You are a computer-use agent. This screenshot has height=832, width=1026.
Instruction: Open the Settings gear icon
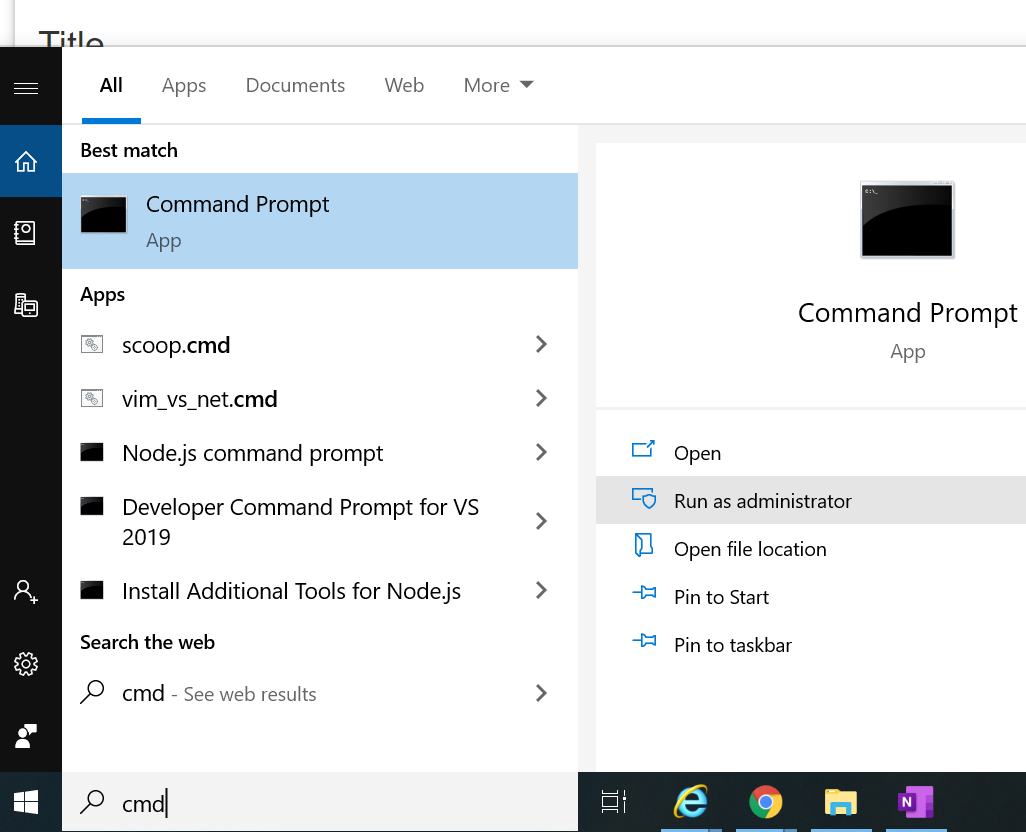click(26, 664)
